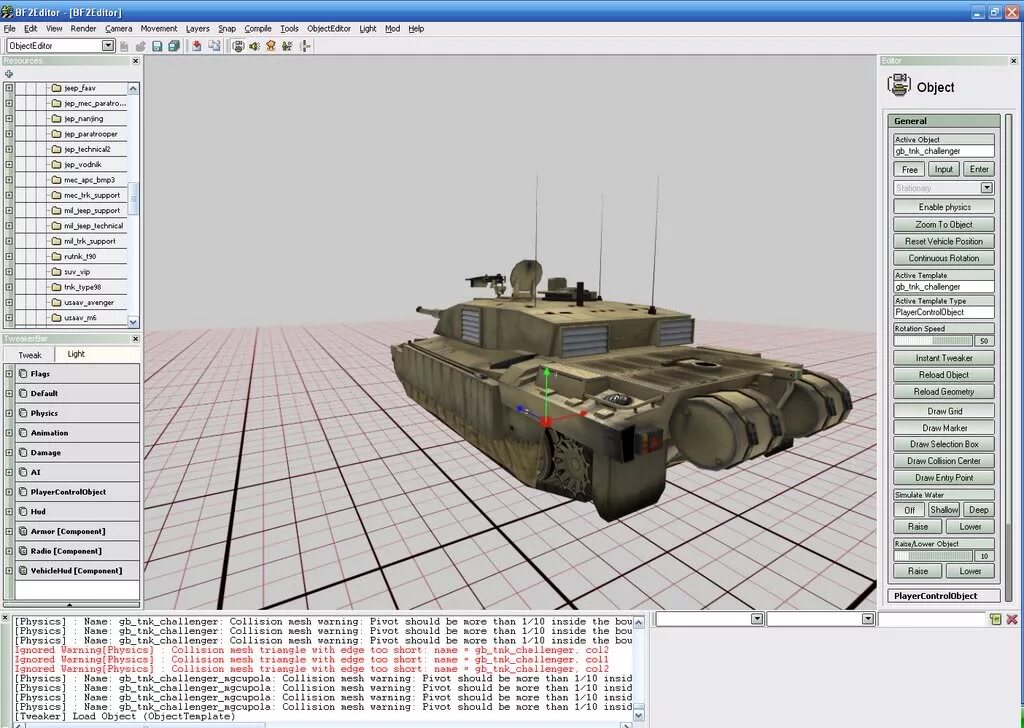Click the camera/render toolbar icon

[x=238, y=46]
